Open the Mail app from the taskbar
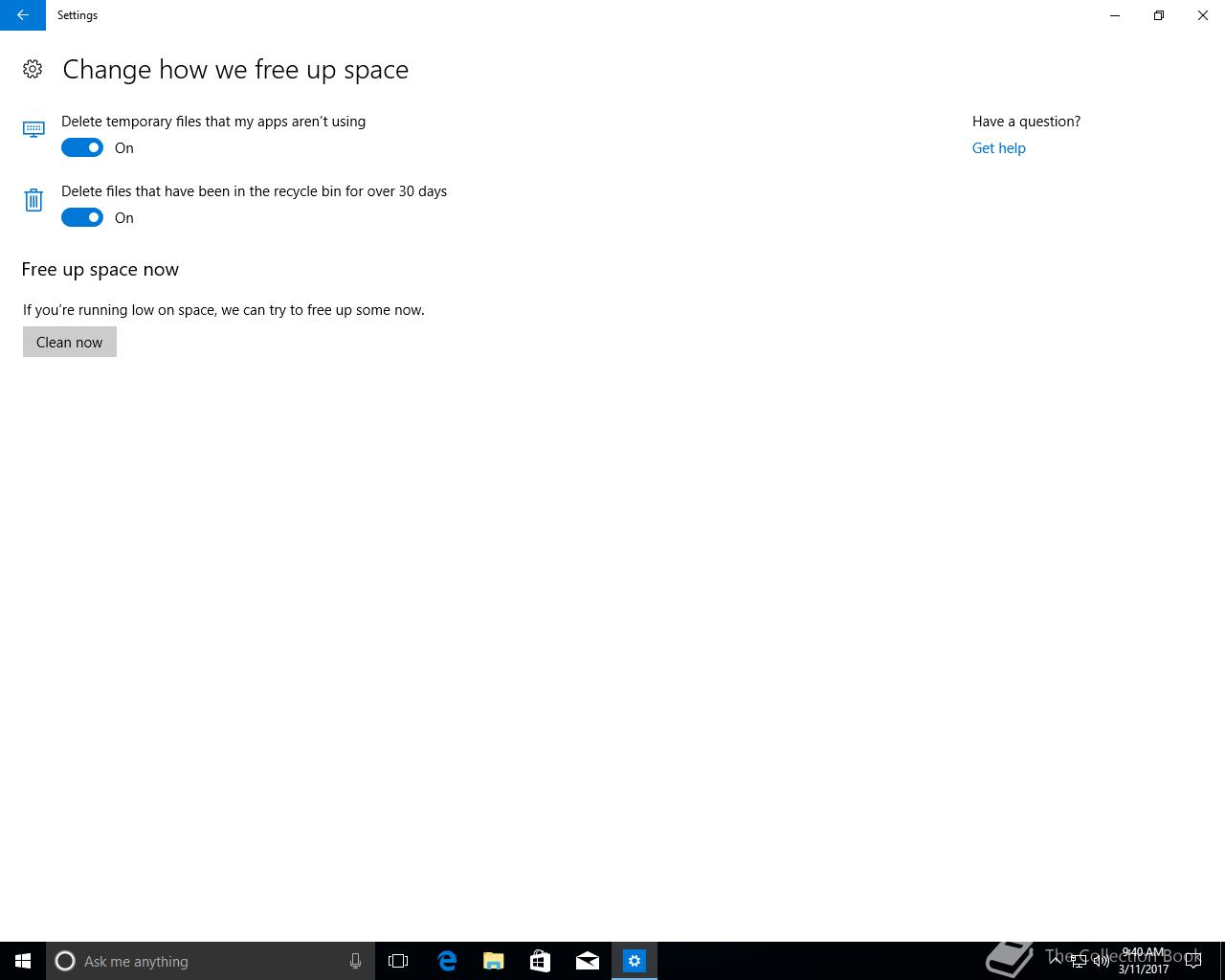 [x=588, y=961]
